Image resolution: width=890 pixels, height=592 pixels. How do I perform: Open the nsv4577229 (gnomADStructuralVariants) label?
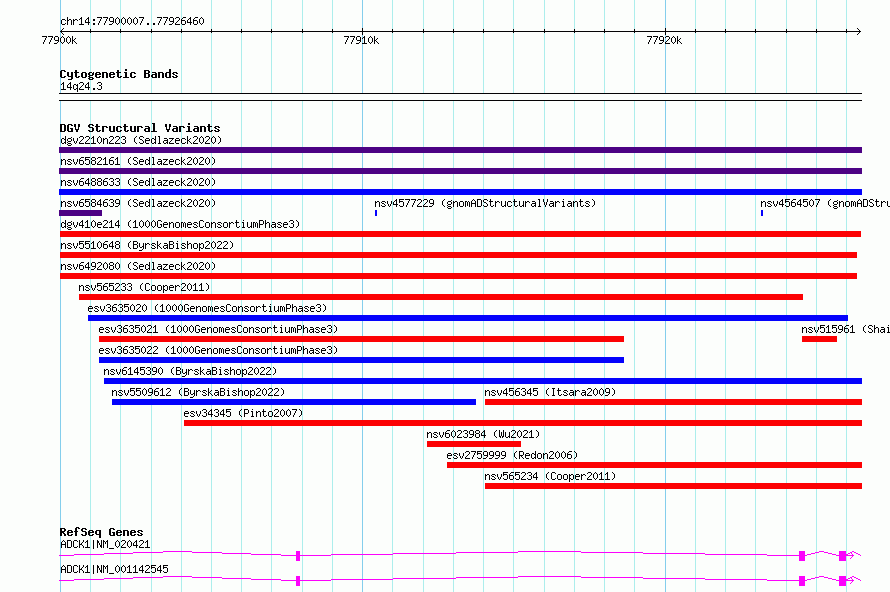click(485, 203)
